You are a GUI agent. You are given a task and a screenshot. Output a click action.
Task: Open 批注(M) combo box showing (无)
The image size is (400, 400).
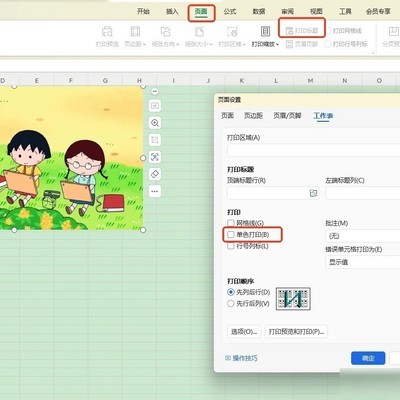coord(363,236)
